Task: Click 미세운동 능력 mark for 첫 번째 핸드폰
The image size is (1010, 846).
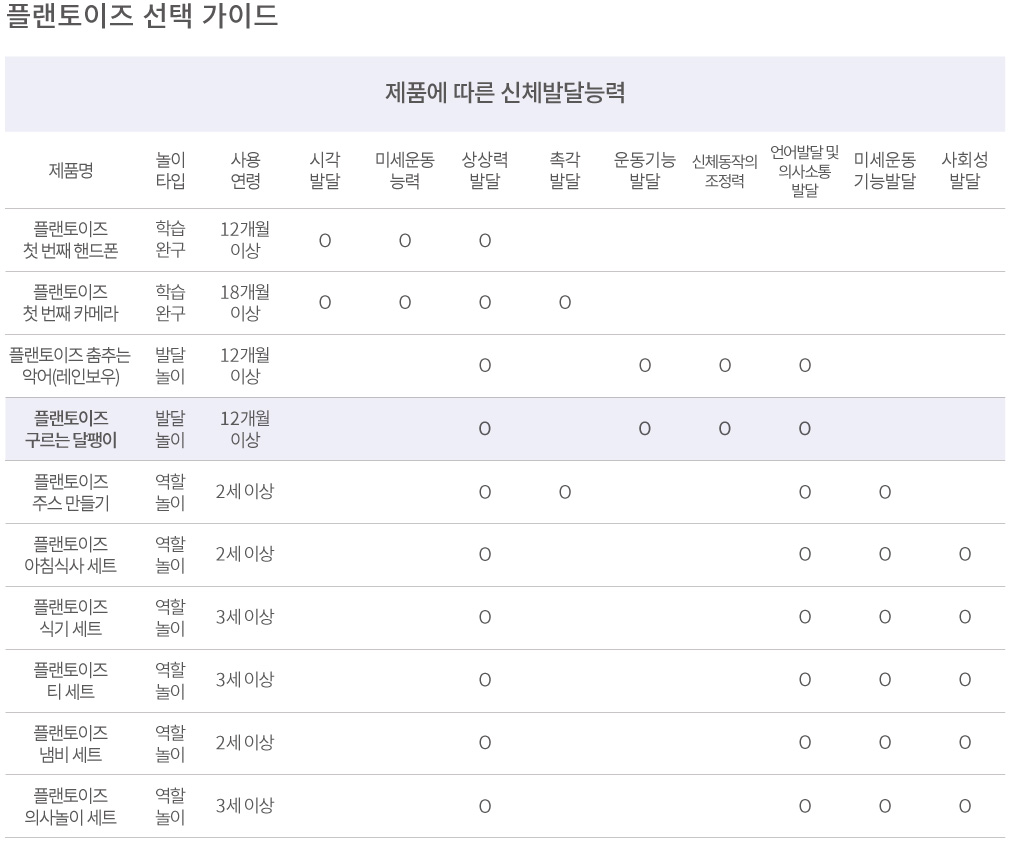Action: [405, 241]
